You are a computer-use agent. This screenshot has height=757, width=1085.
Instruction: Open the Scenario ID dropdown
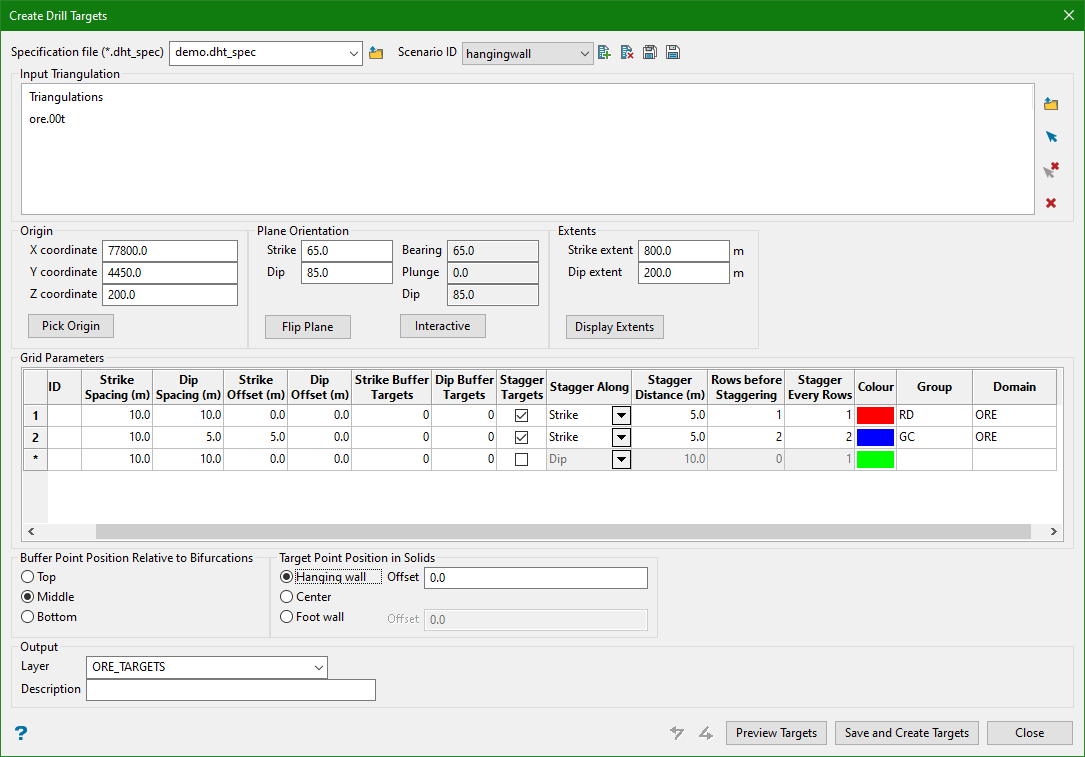585,54
